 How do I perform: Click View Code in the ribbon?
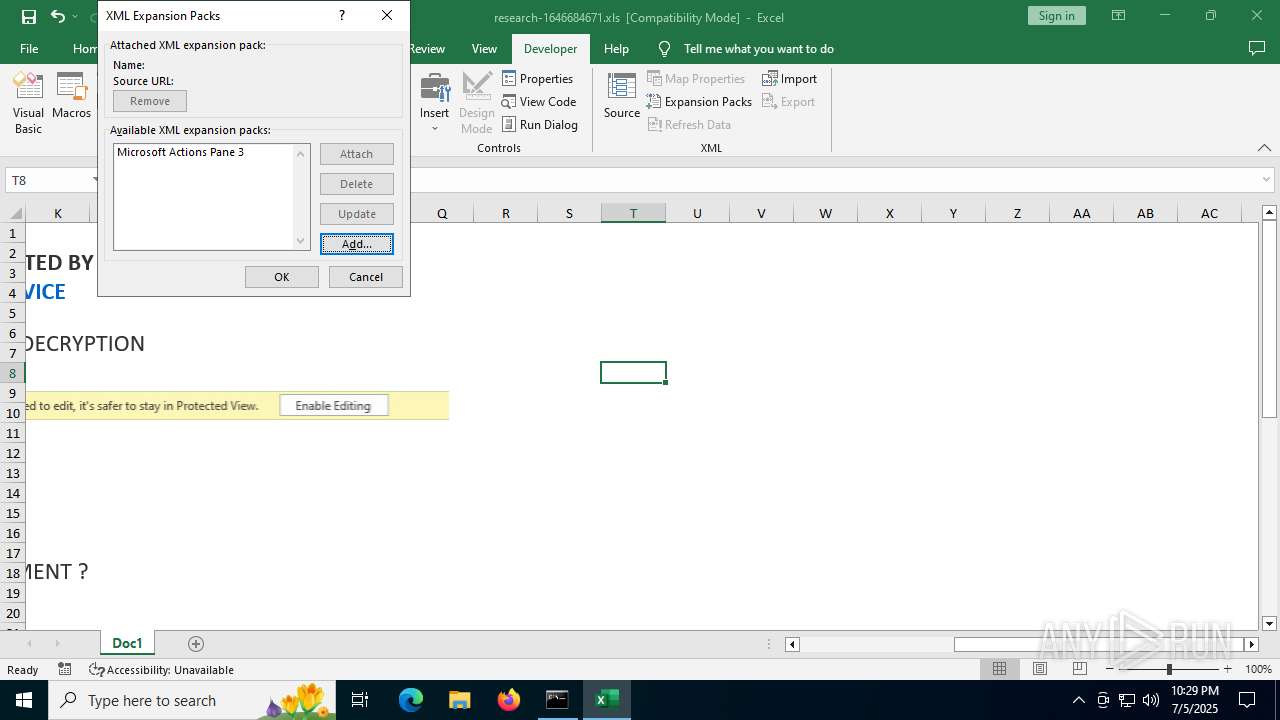pyautogui.click(x=539, y=102)
